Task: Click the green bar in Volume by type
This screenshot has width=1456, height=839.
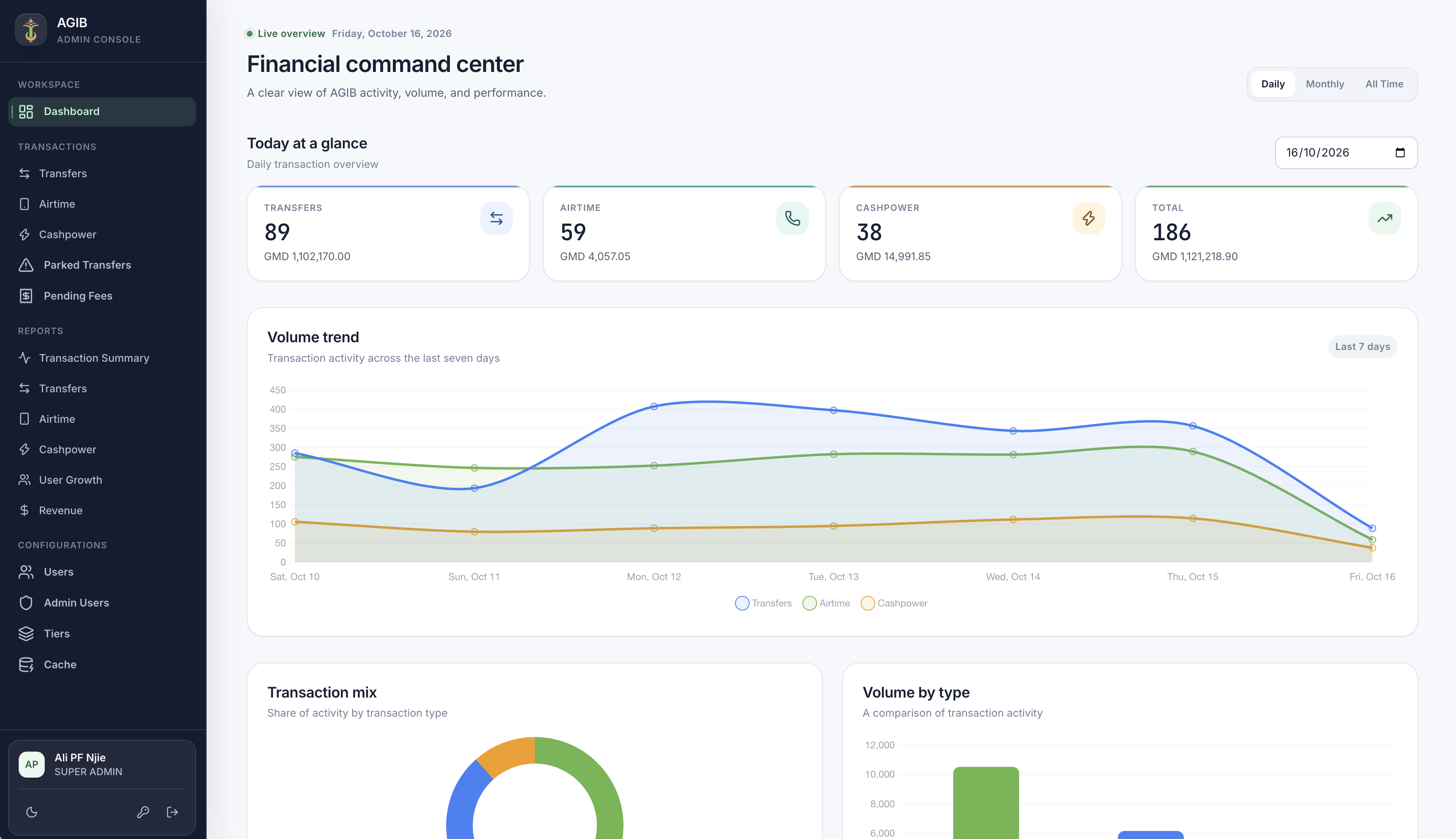Action: (x=986, y=803)
